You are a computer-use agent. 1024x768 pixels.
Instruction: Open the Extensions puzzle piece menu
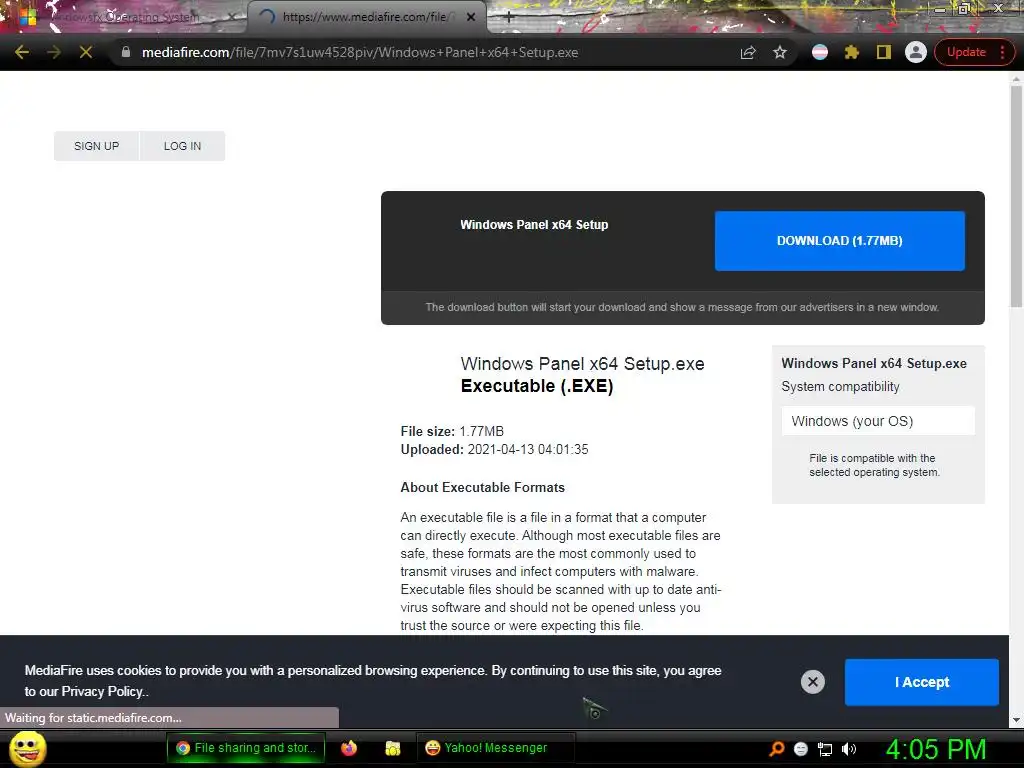[852, 52]
